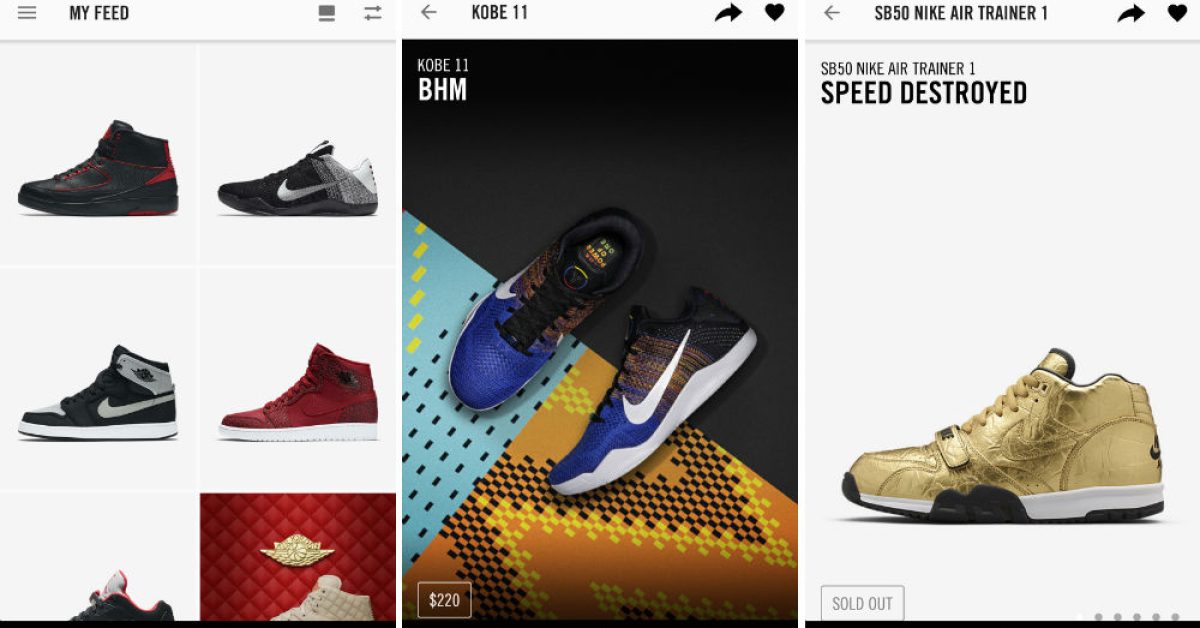
Task: Share the SB50 Nike Air Trainer 1
Action: click(1131, 13)
